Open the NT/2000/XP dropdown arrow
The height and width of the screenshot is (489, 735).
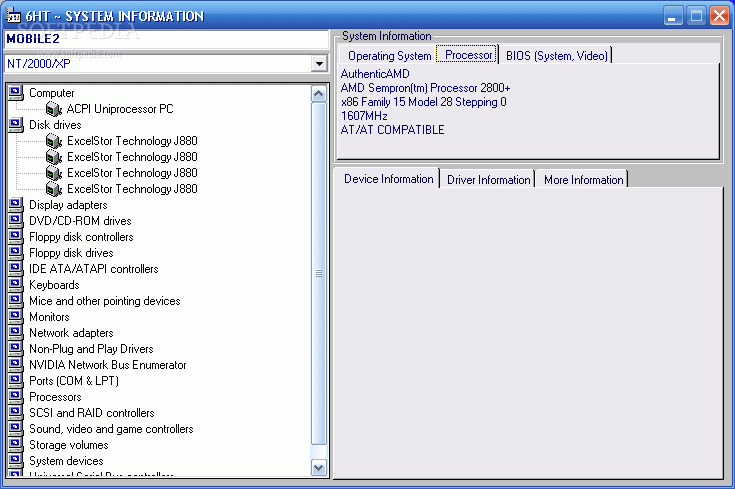(319, 63)
